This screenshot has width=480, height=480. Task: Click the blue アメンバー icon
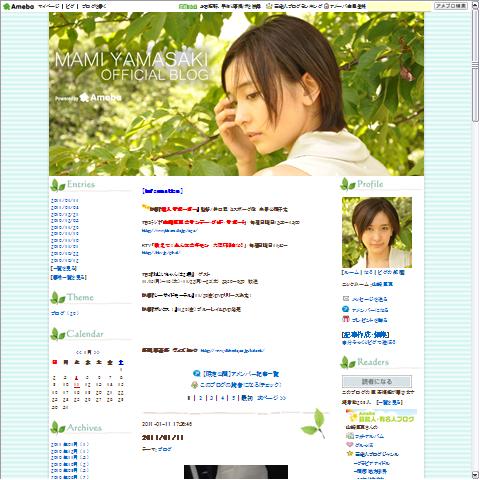click(346, 309)
